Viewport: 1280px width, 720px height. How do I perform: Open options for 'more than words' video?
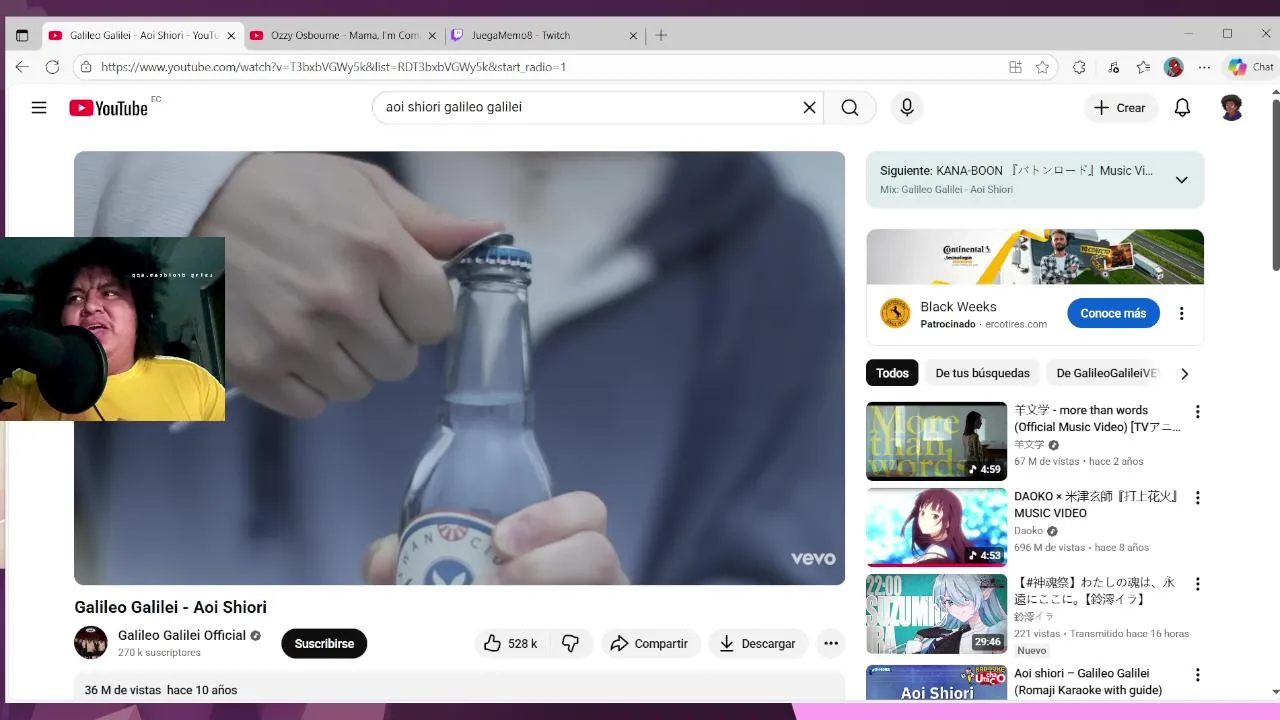(x=1197, y=412)
